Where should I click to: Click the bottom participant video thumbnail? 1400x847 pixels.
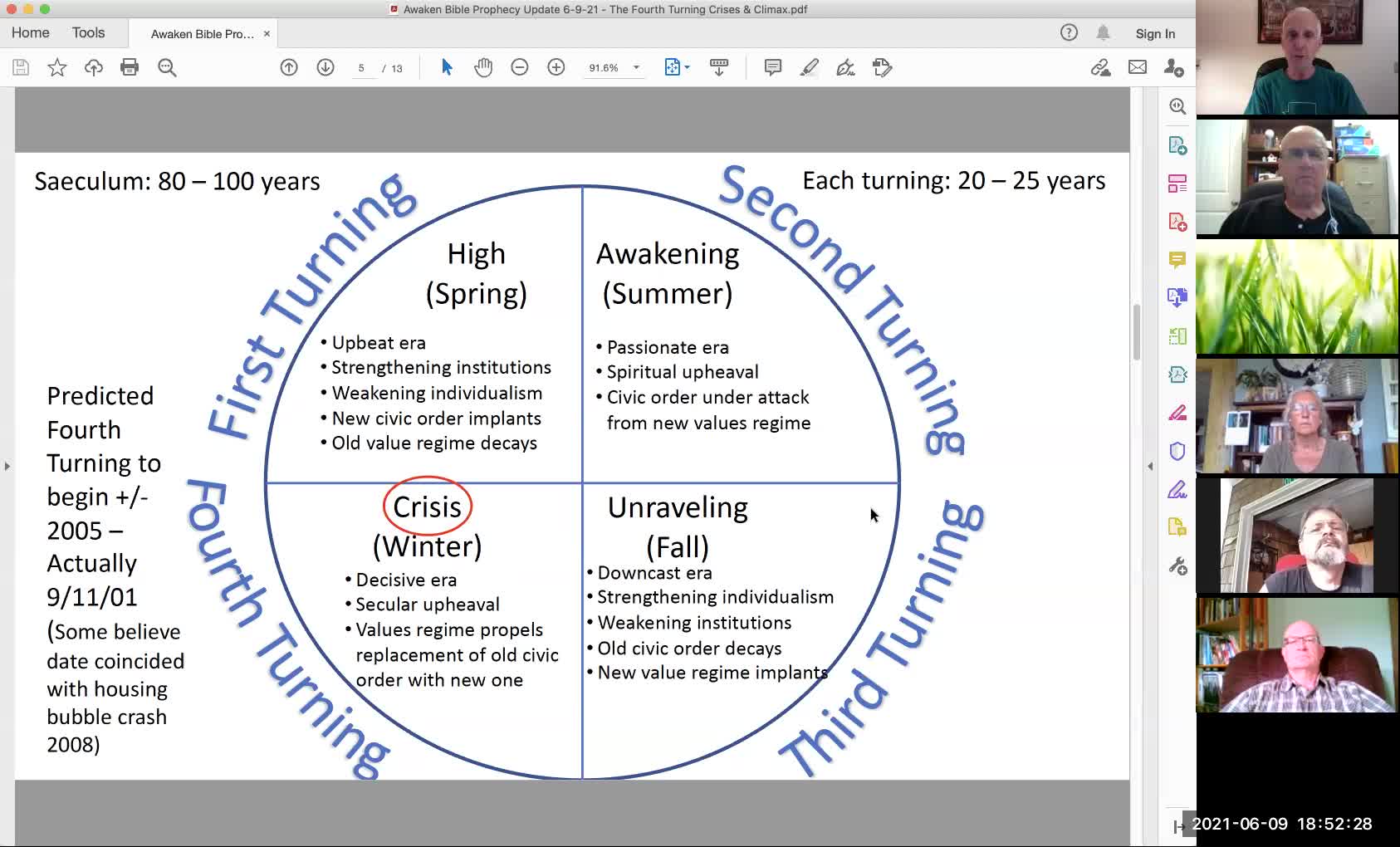coord(1298,655)
